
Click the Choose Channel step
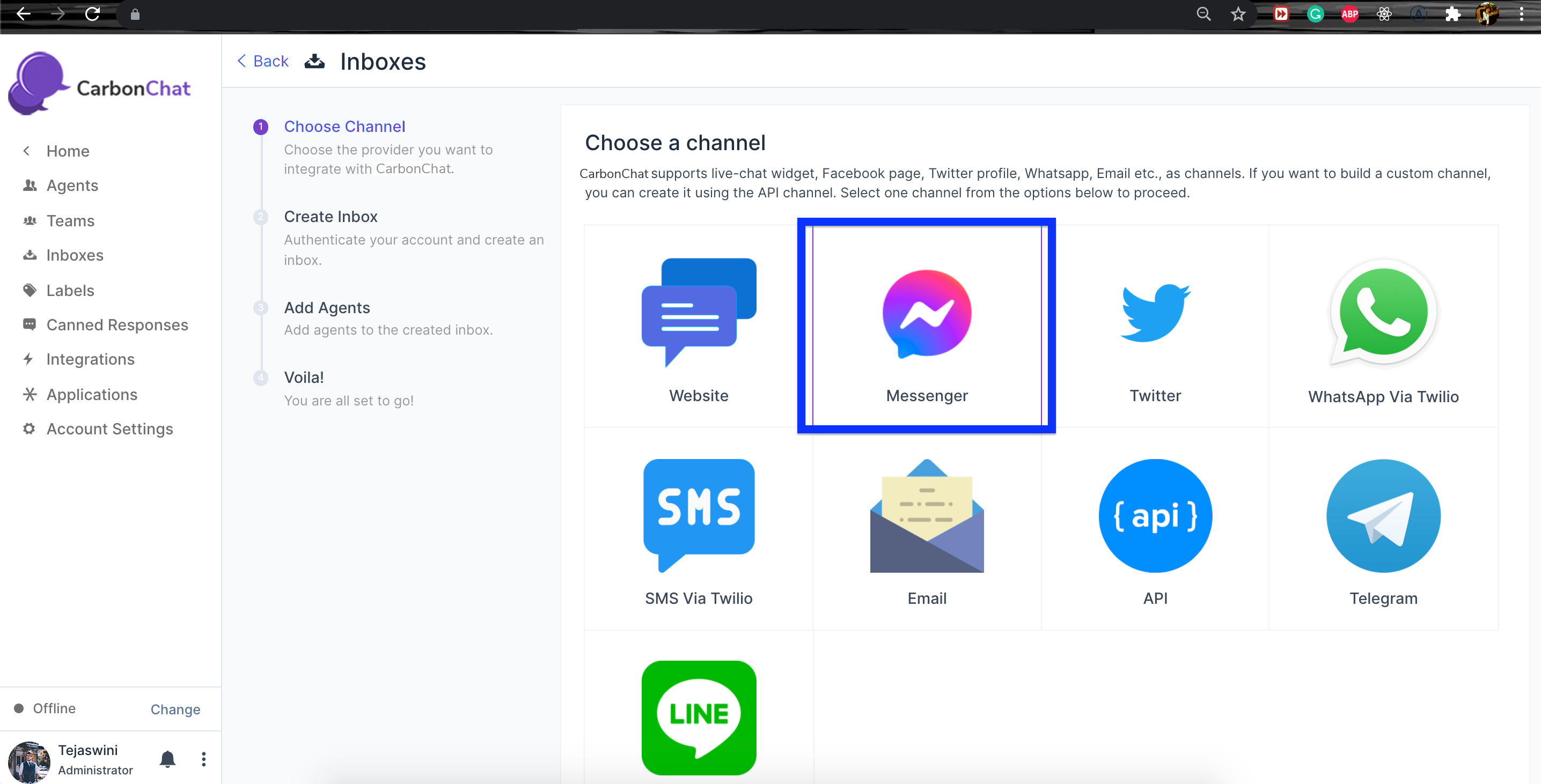tap(344, 126)
